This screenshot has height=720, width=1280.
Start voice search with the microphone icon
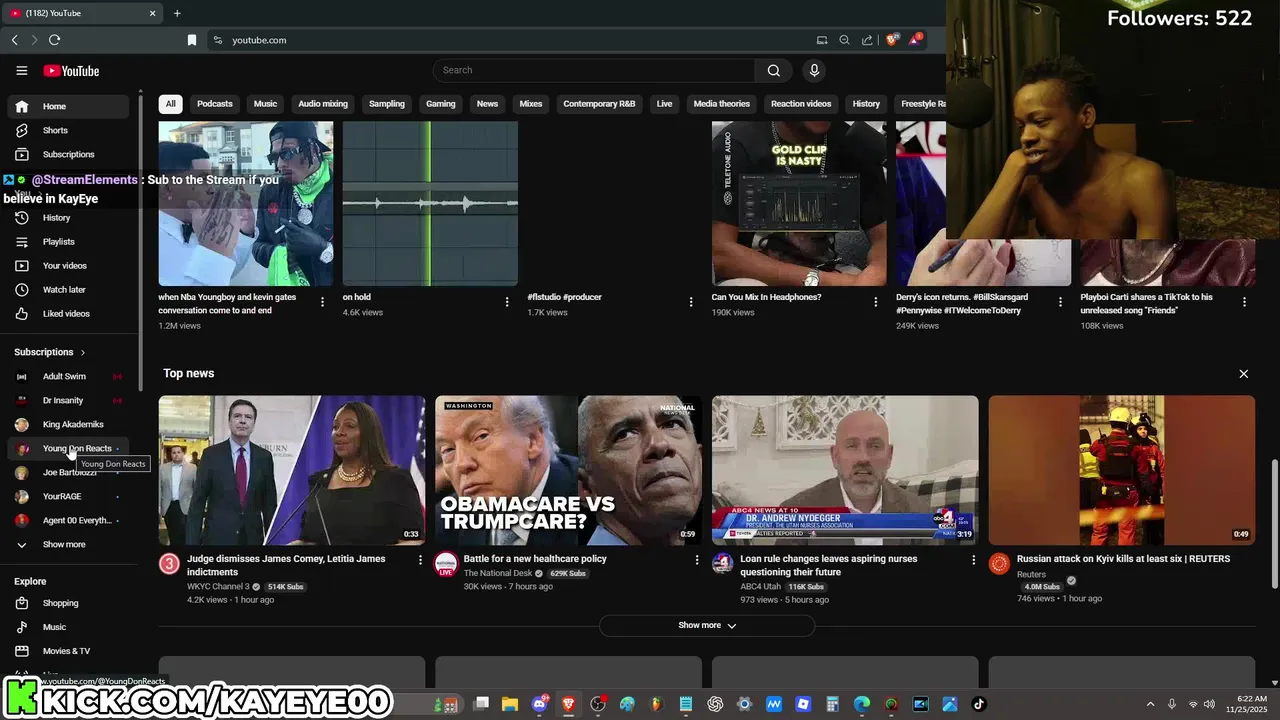tap(814, 70)
